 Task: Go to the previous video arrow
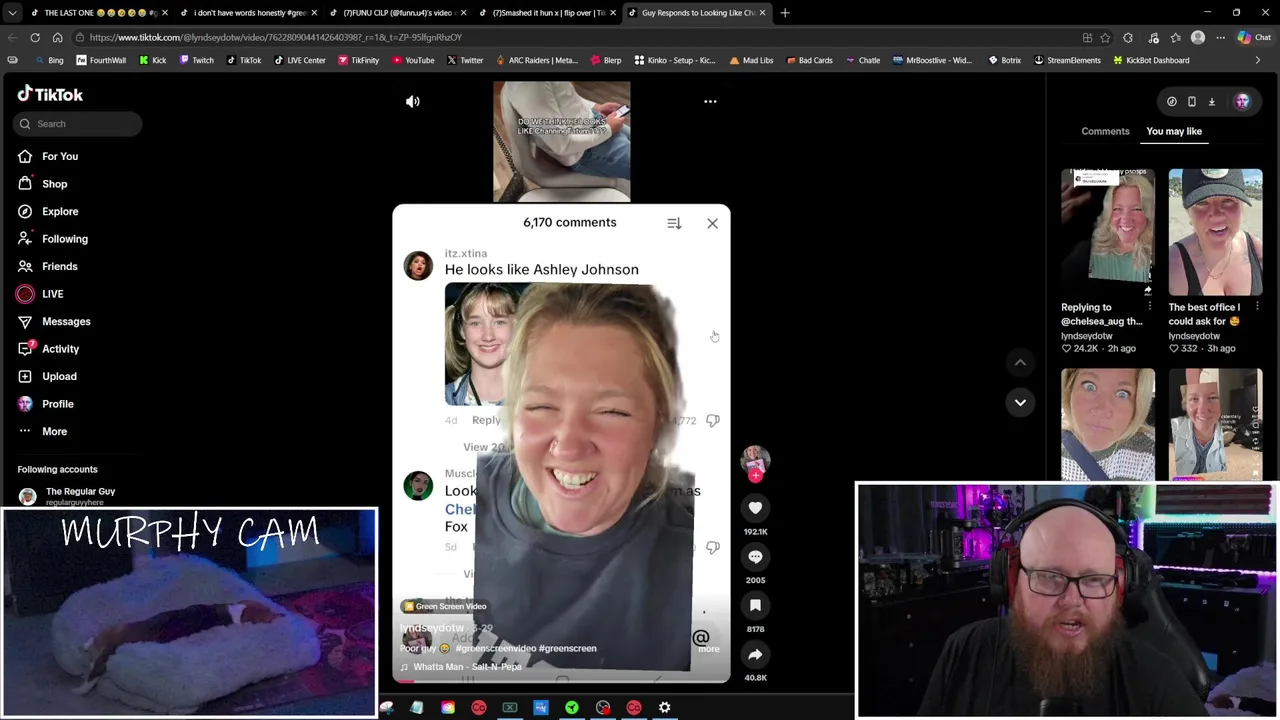(1020, 362)
